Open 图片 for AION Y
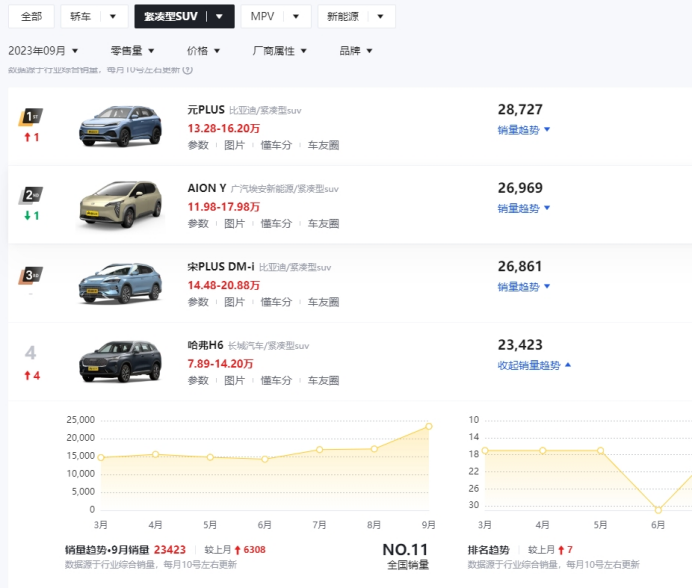 [x=234, y=224]
